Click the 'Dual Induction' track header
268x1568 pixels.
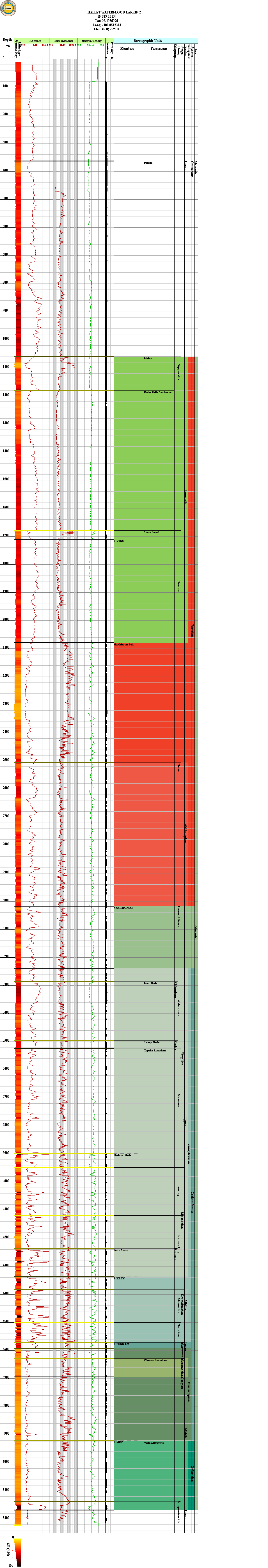[63, 40]
